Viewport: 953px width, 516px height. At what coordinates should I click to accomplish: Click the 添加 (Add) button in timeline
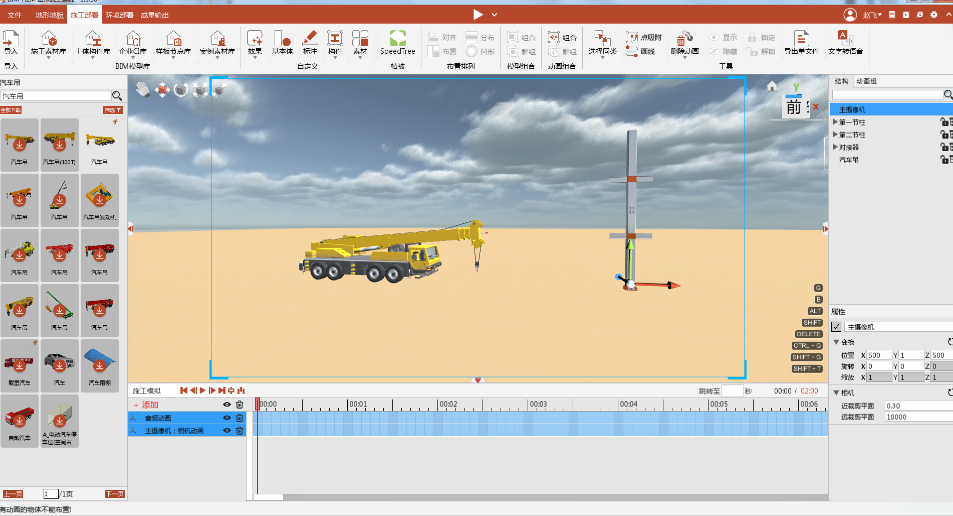150,404
